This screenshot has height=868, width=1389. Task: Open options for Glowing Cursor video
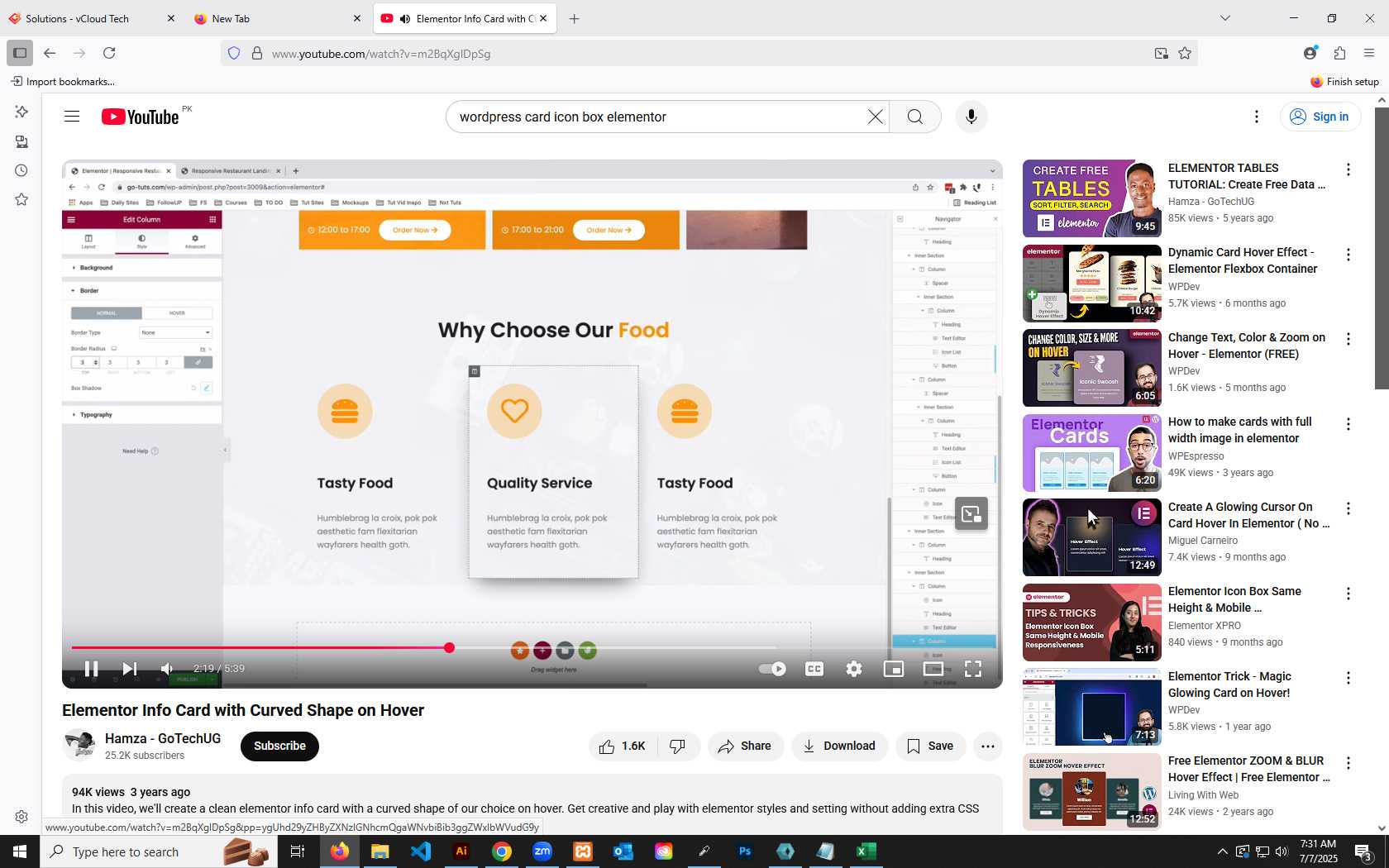click(1348, 508)
